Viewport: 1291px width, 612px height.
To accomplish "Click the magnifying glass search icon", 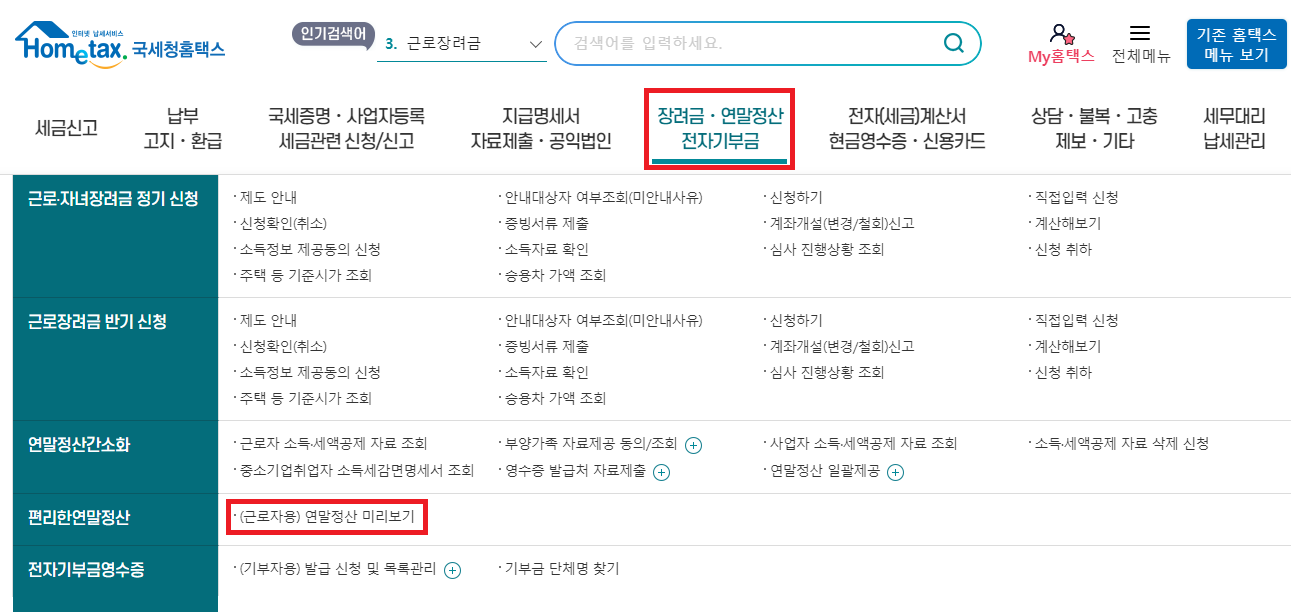I will click(x=951, y=43).
